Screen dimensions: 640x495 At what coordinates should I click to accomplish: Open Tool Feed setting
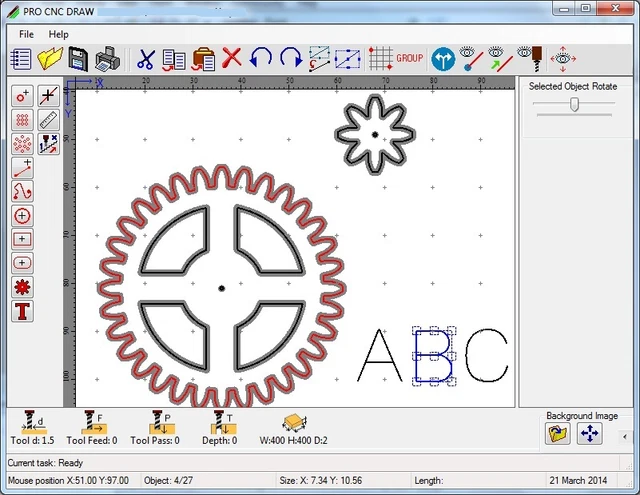coord(92,426)
